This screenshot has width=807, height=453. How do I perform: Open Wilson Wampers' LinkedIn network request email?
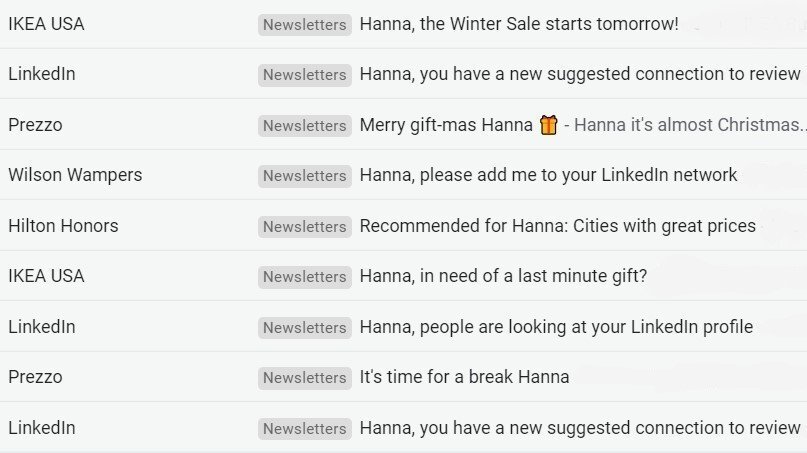pyautogui.click(x=548, y=175)
